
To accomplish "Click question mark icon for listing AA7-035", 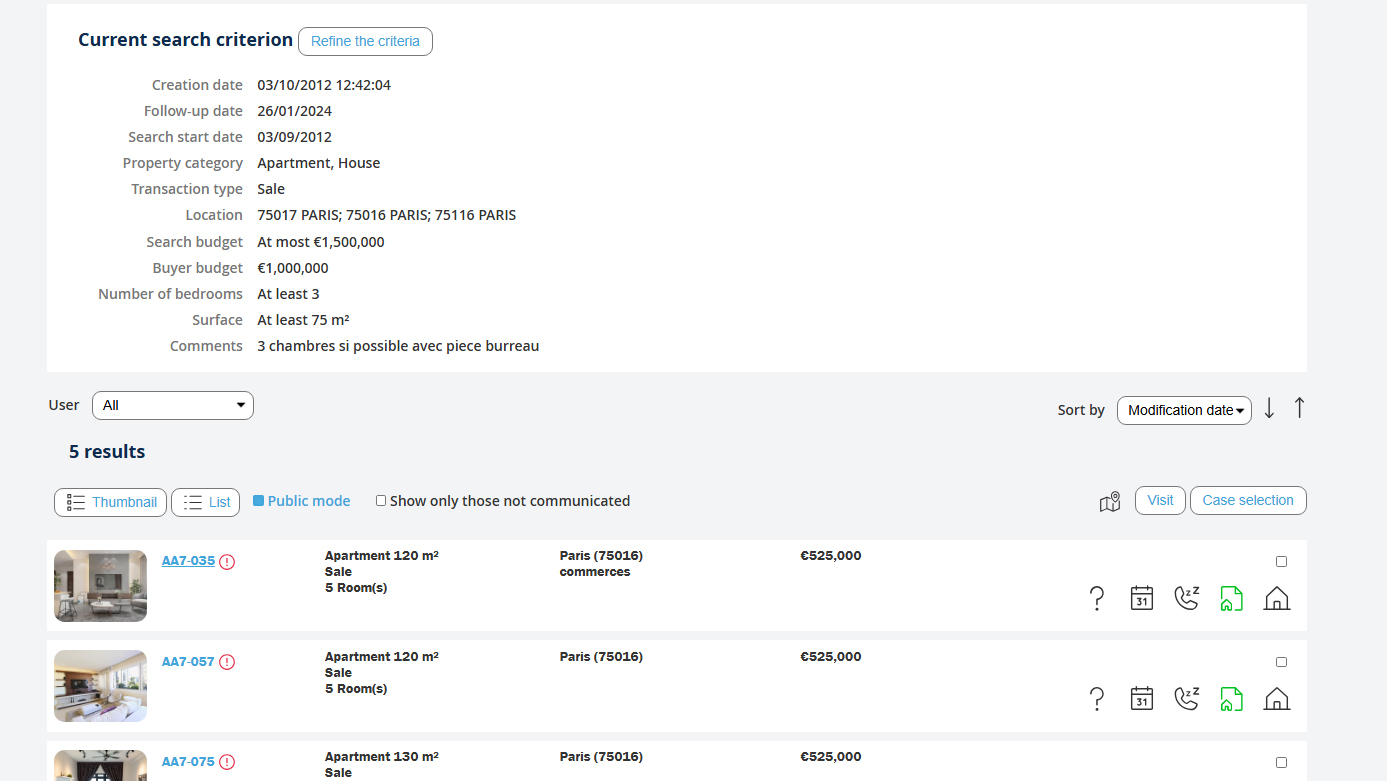I will point(1096,598).
